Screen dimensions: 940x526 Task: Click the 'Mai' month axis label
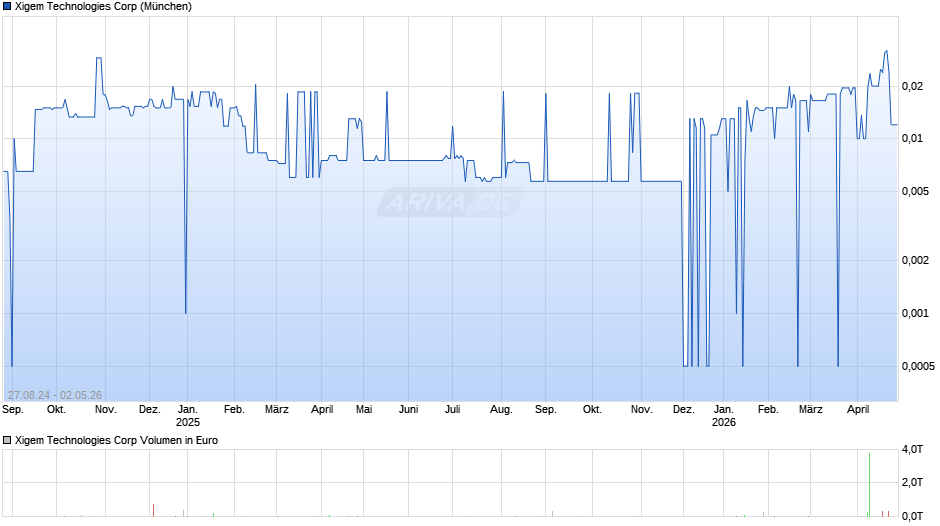pos(364,410)
